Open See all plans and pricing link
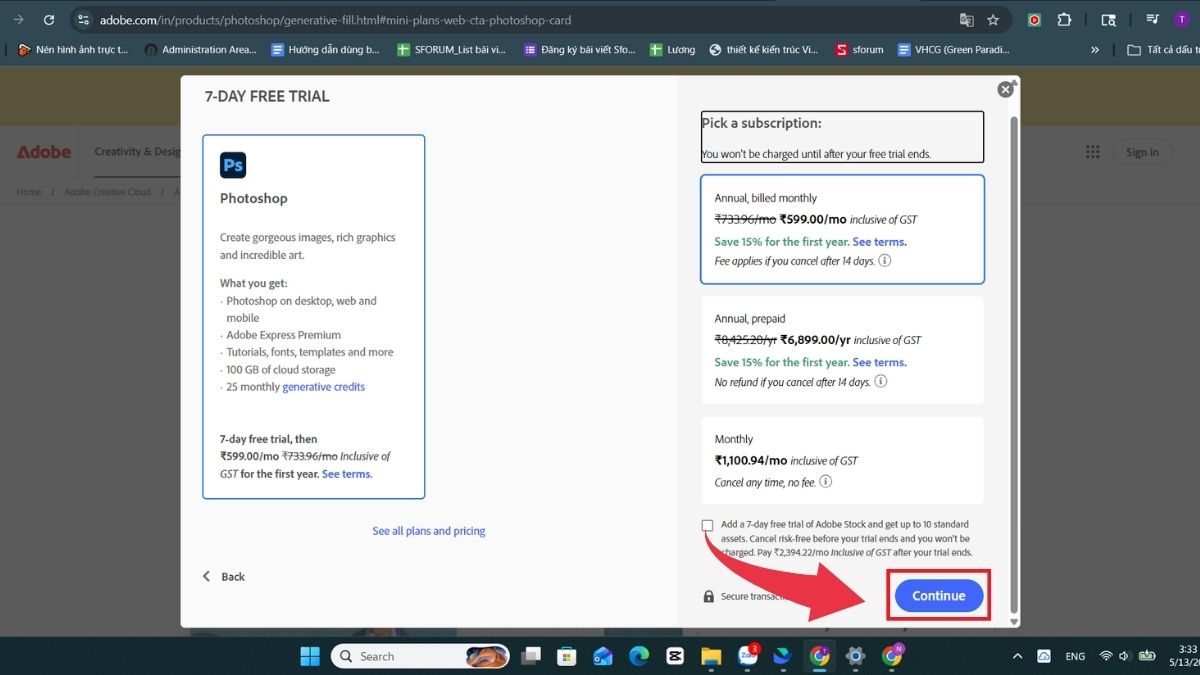1200x675 pixels. coord(429,531)
